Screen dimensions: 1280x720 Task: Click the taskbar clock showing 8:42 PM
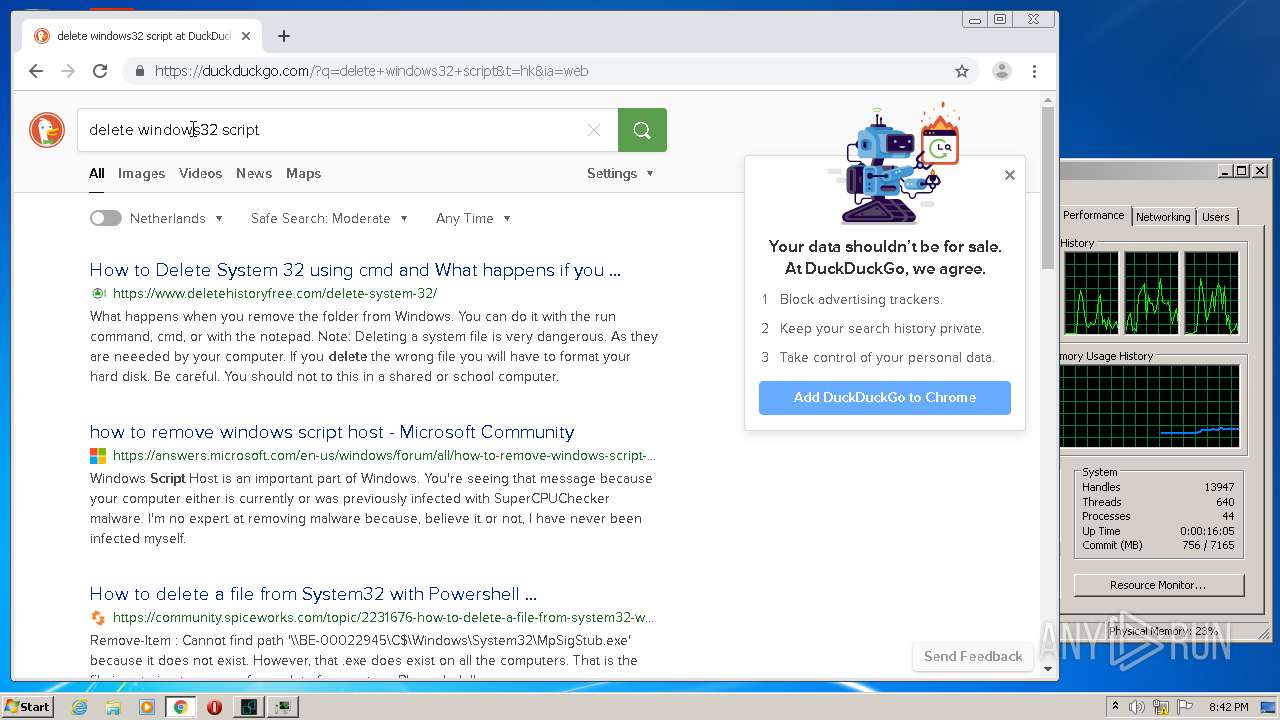point(1228,707)
